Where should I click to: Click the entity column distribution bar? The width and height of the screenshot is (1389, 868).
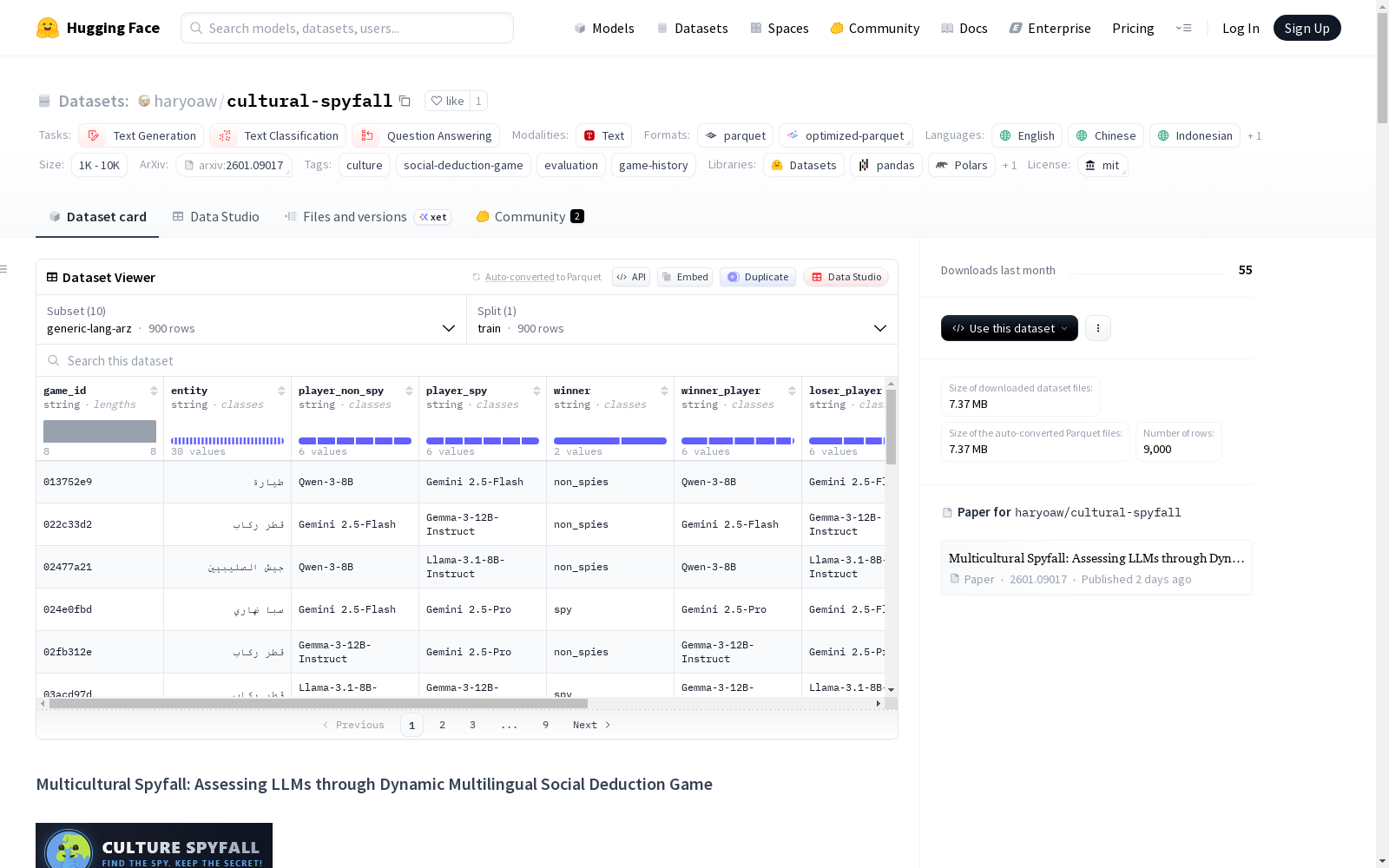tap(227, 441)
